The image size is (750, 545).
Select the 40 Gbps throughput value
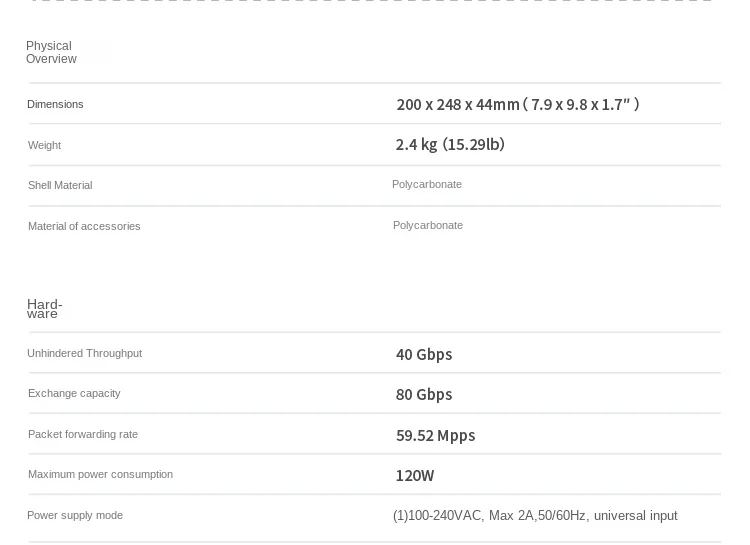tap(424, 354)
